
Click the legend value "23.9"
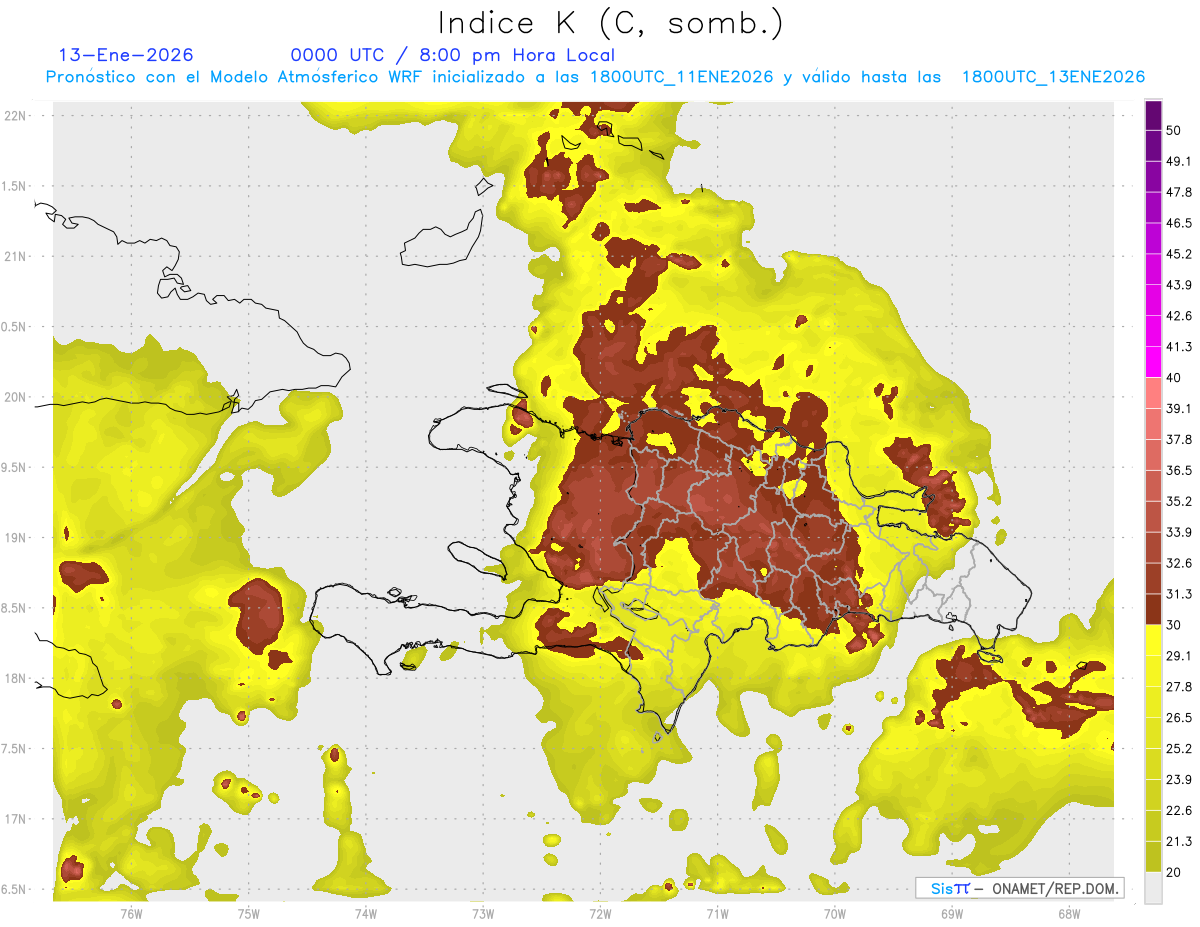(x=1179, y=779)
